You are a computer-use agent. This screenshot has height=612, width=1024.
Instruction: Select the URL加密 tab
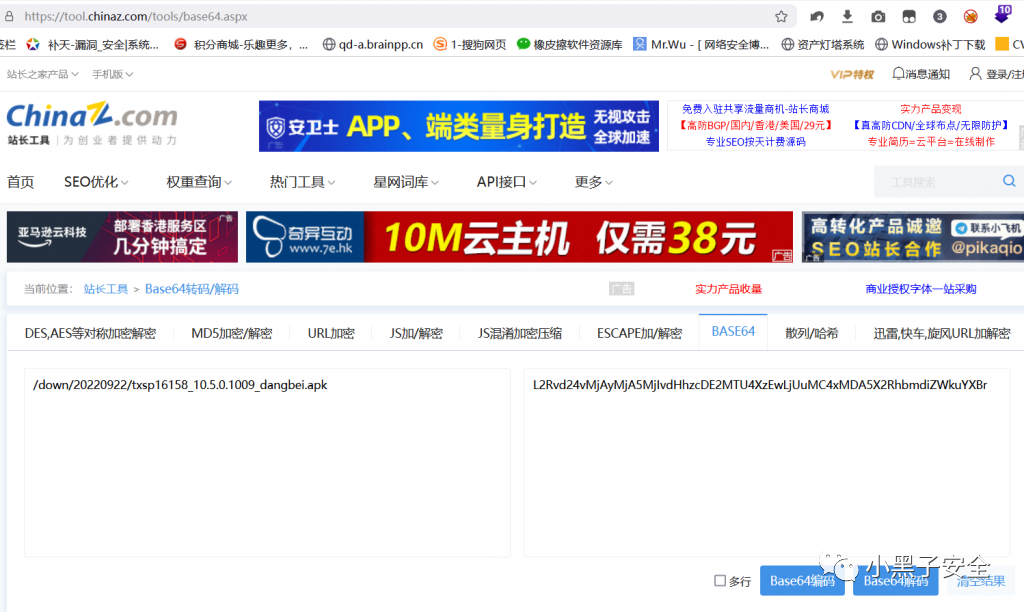pyautogui.click(x=330, y=333)
